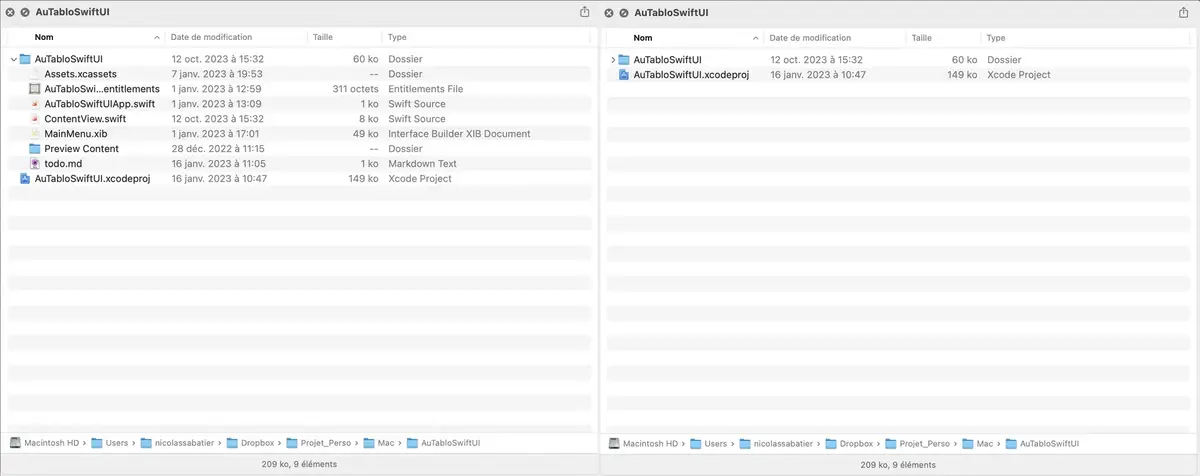
Task: Select the xcodeproj icon in right window
Action: coord(624,75)
